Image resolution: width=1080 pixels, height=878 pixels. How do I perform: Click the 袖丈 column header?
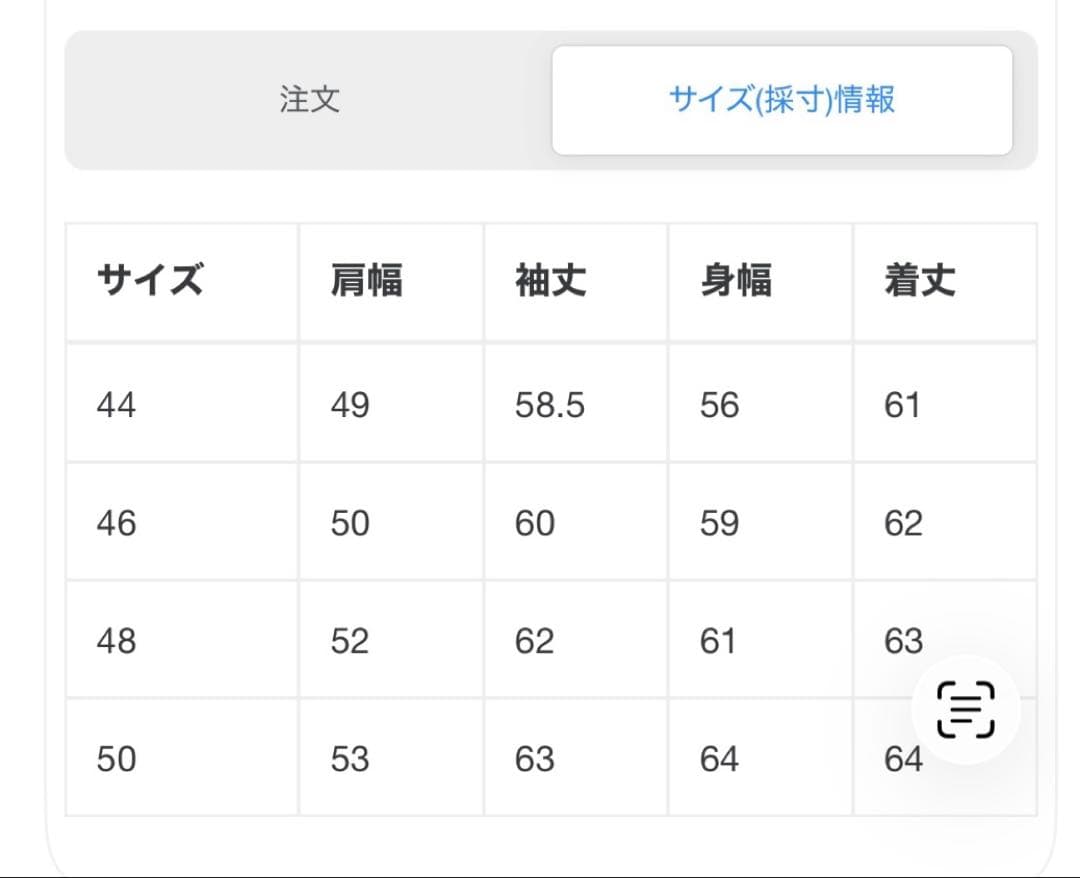click(551, 281)
